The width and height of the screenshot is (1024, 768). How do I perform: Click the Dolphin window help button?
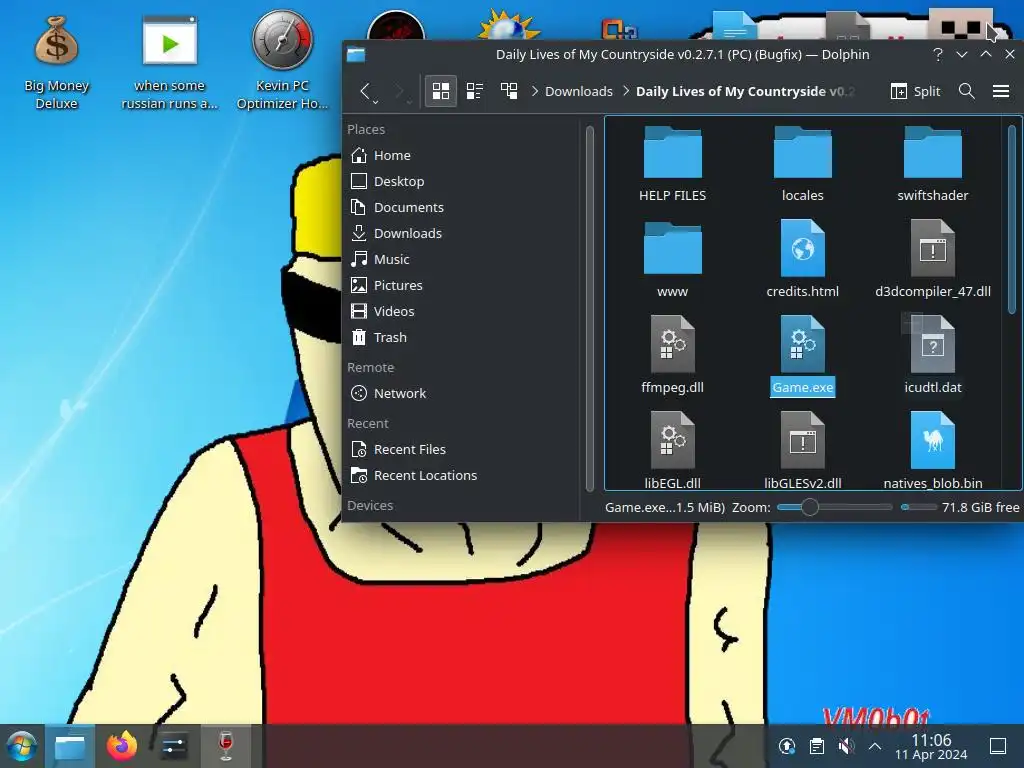pyautogui.click(x=938, y=54)
